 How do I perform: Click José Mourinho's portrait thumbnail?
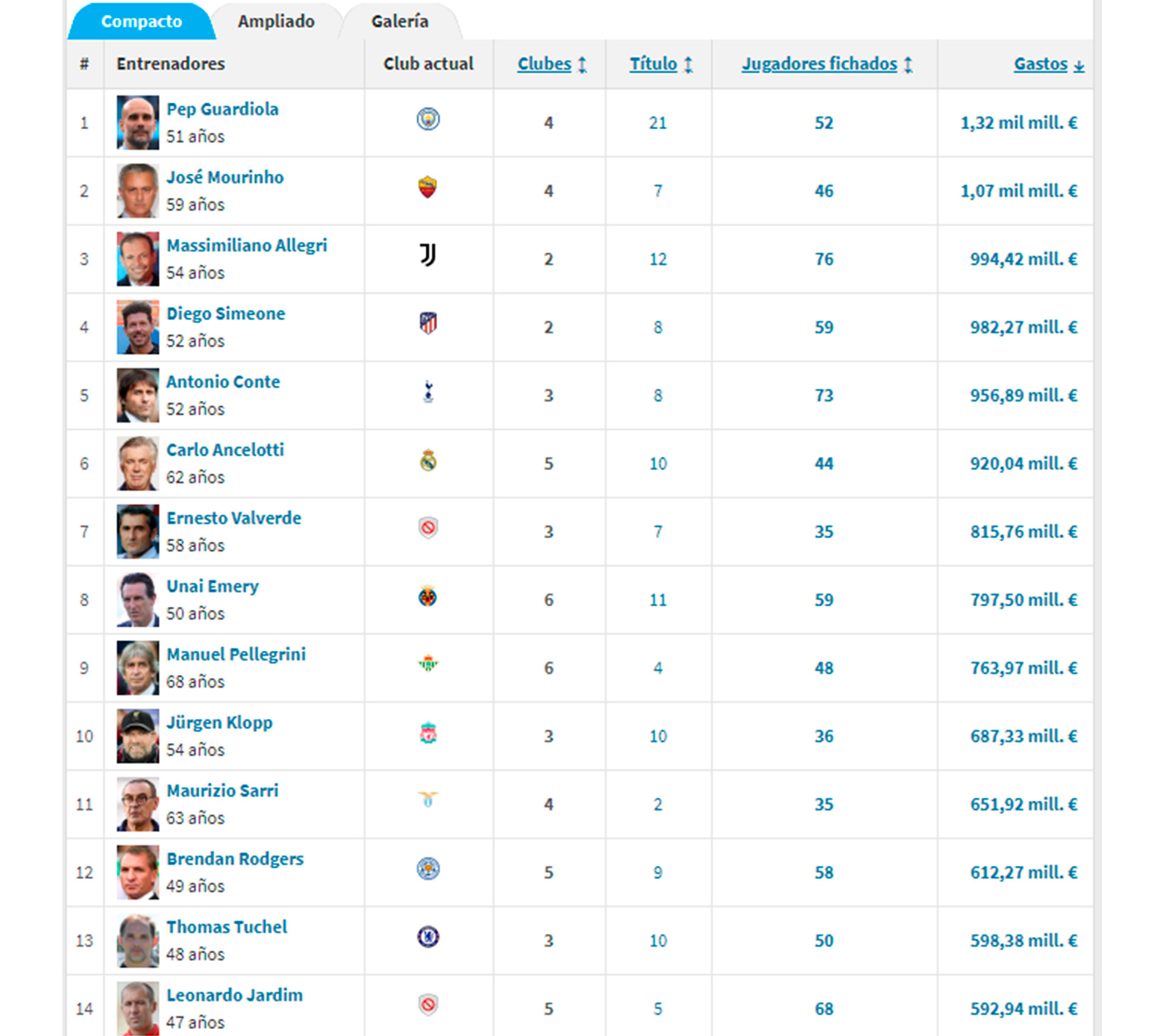pos(138,191)
